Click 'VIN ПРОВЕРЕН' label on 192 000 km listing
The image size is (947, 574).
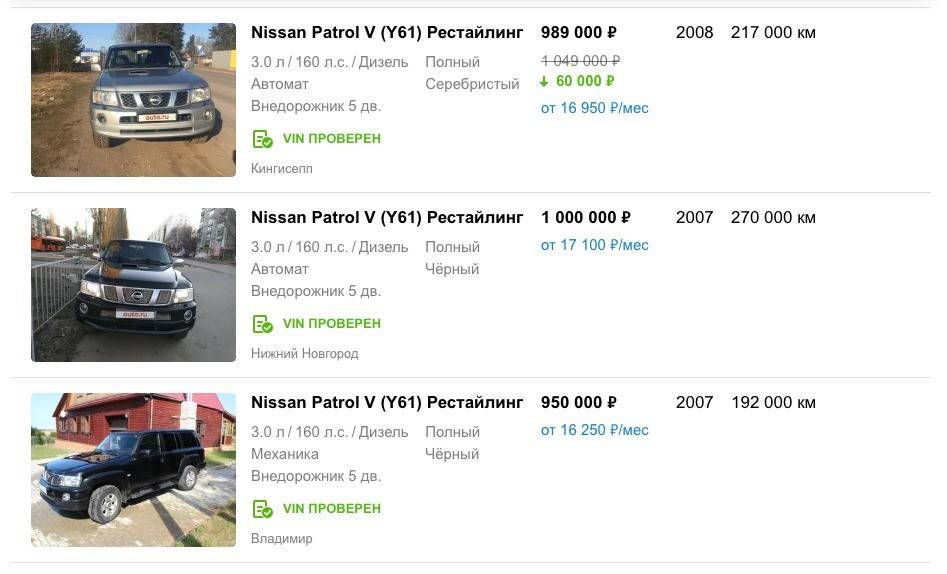[331, 509]
